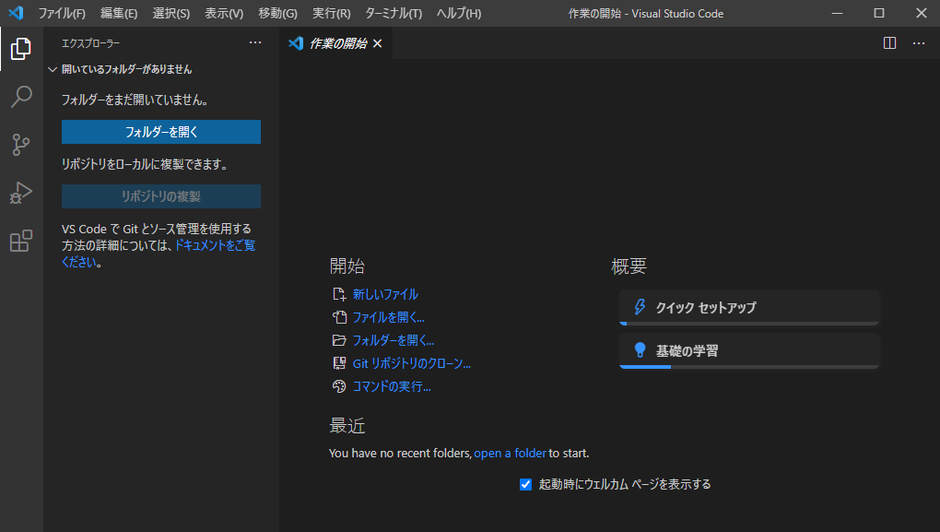This screenshot has width=940, height=532.
Task: Open the クイック セットアップ walkthrough card
Action: pyautogui.click(x=749, y=307)
